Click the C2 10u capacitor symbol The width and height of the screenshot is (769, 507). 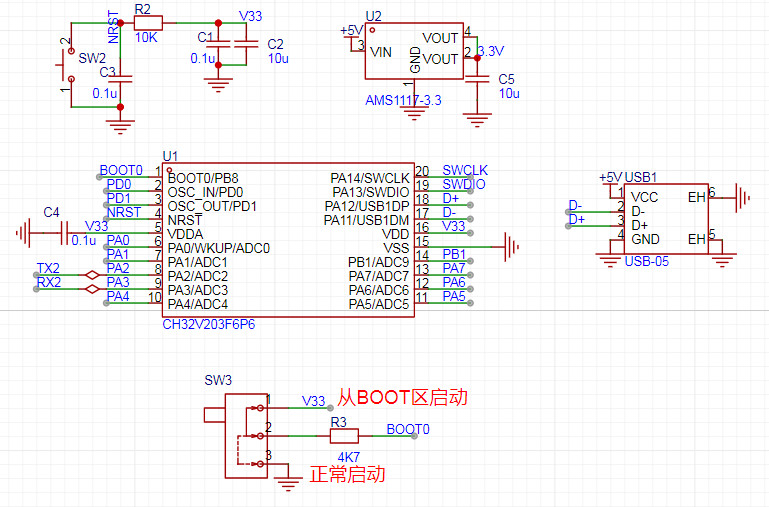[247, 43]
